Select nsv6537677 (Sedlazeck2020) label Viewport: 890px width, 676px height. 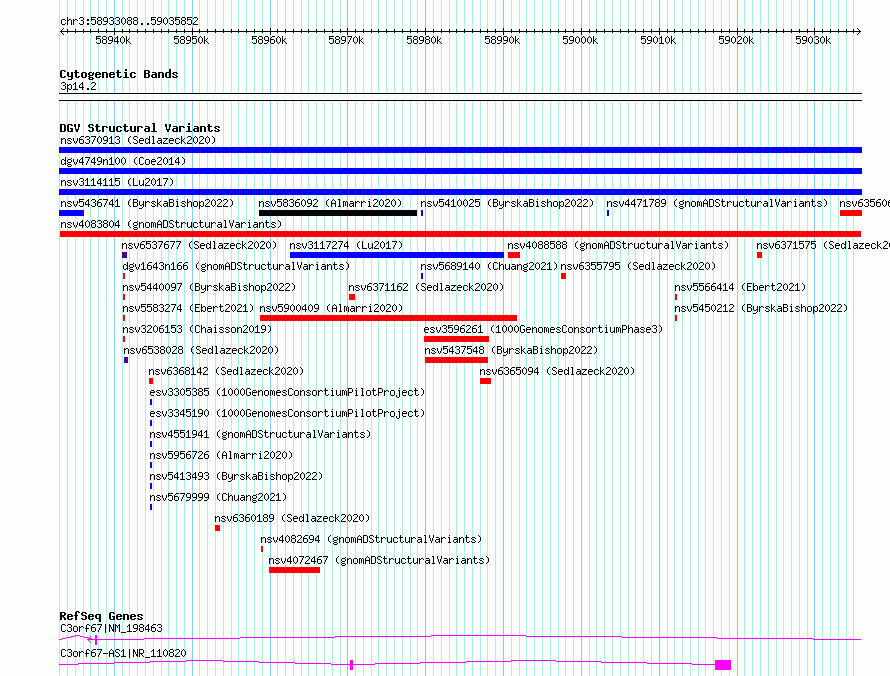pos(199,245)
